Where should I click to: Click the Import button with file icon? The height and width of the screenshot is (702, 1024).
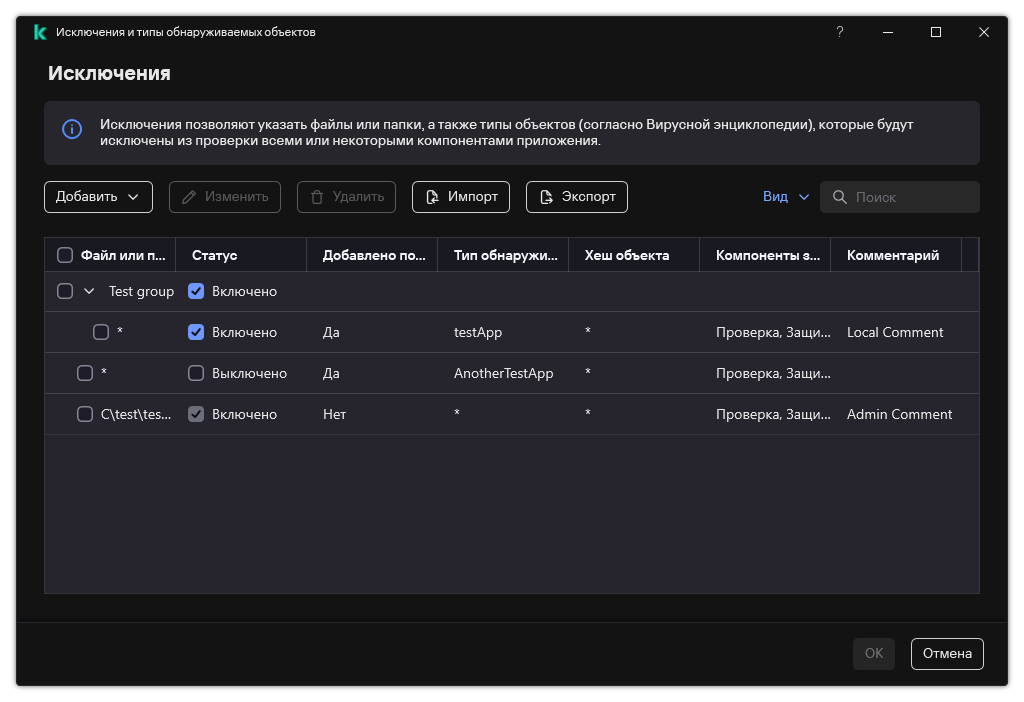461,197
